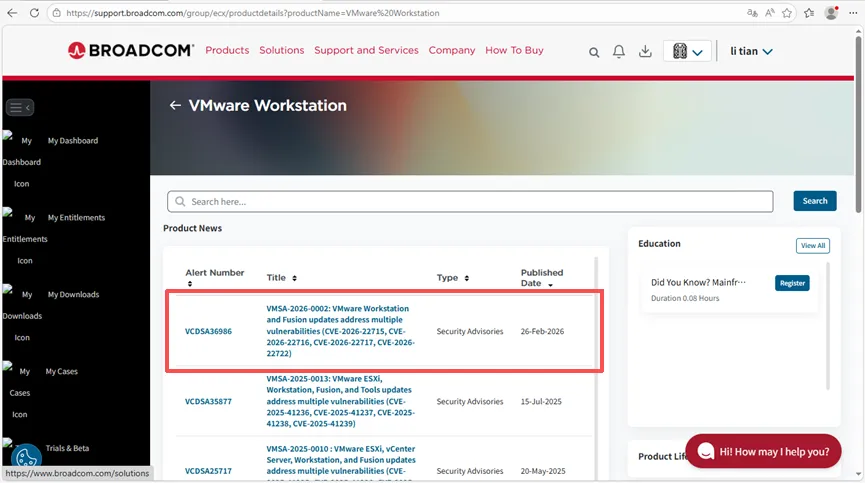Open site search magnifier icon
Viewport: 865px width, 483px height.
point(594,52)
